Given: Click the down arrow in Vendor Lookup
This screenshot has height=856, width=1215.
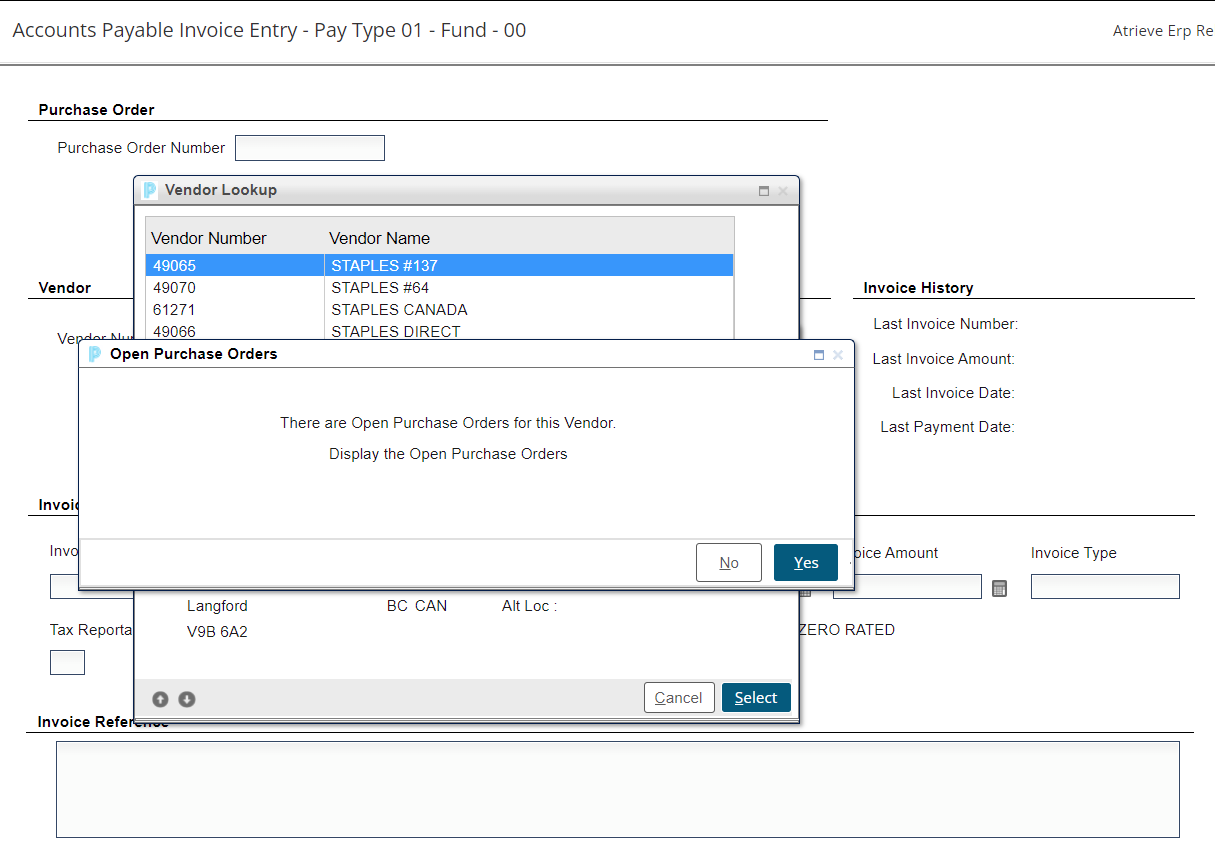Looking at the screenshot, I should pos(187,699).
